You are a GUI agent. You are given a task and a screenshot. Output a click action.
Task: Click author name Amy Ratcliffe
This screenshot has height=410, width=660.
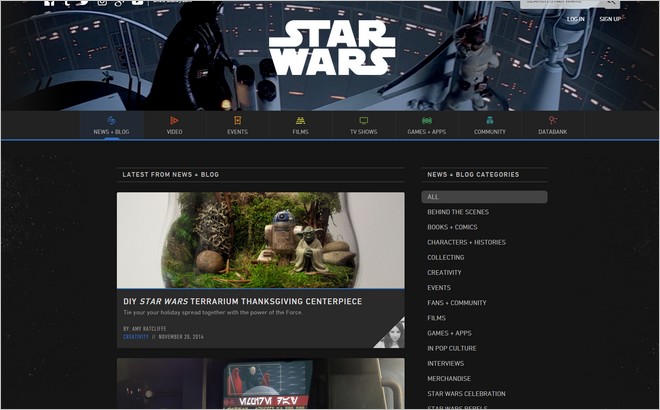149,329
